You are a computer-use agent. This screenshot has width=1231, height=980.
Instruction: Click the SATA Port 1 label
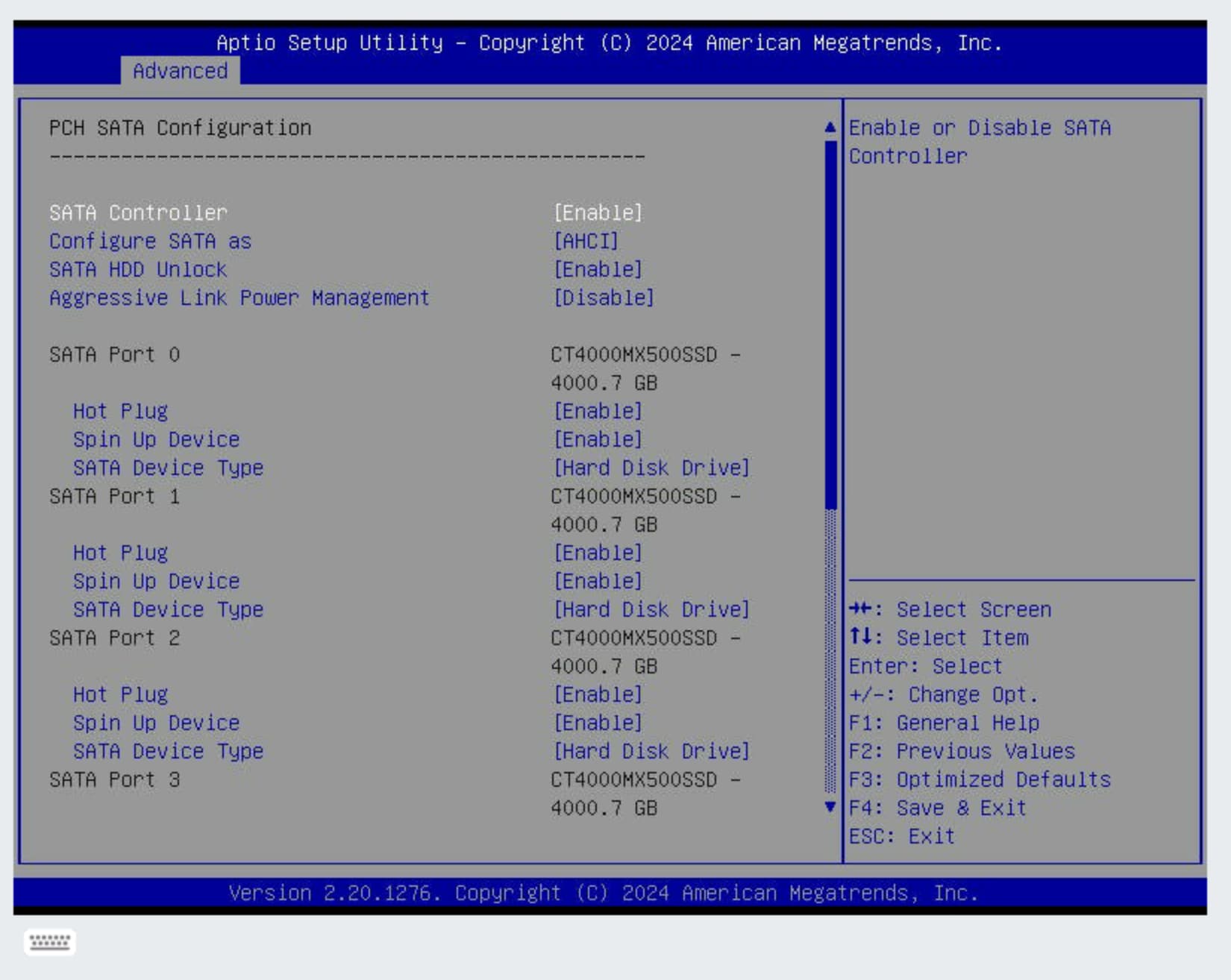coord(114,496)
